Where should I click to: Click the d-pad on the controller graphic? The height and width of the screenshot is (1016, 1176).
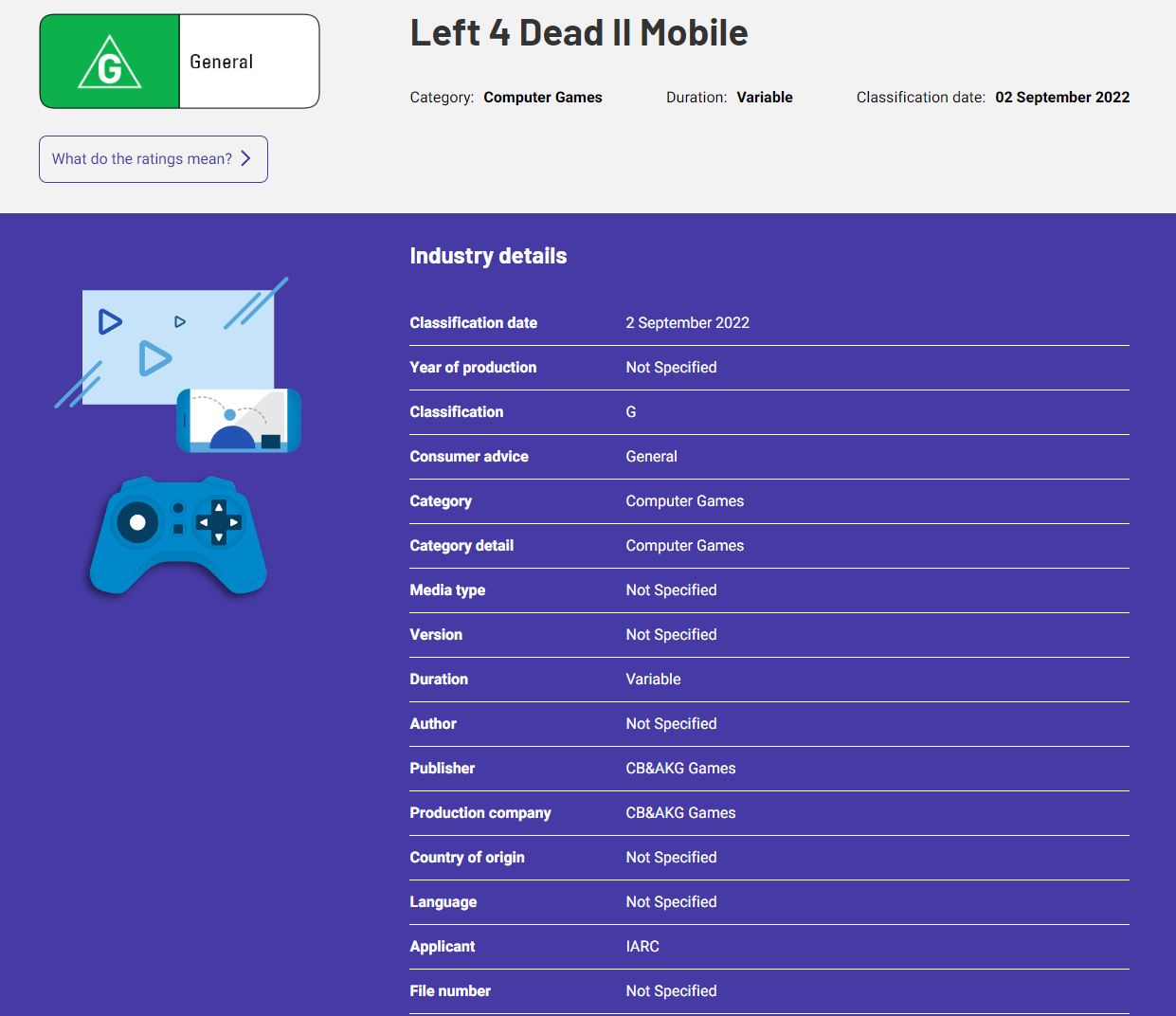pyautogui.click(x=219, y=522)
